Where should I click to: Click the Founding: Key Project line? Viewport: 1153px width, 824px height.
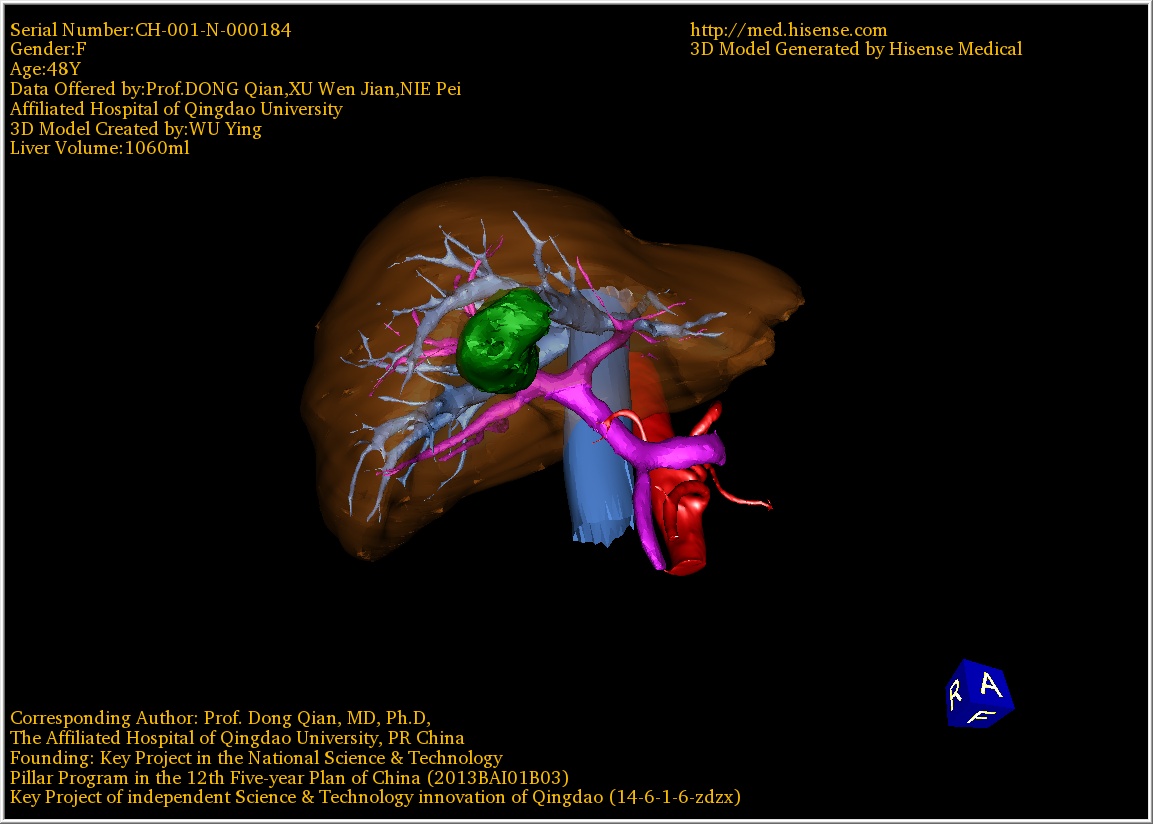tap(256, 758)
